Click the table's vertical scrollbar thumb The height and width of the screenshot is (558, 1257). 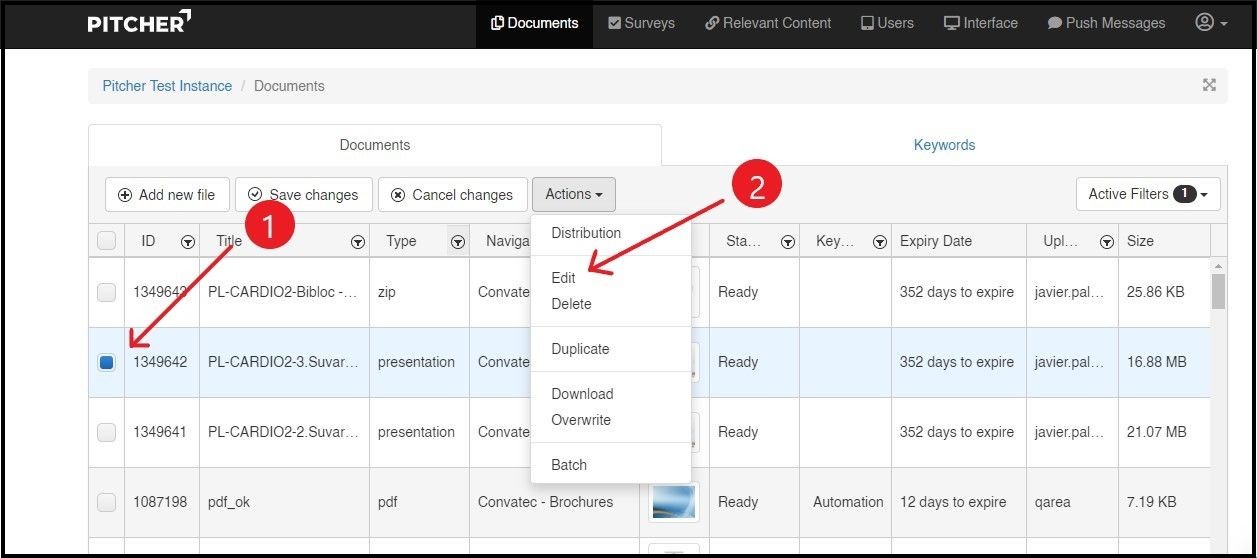(1217, 290)
